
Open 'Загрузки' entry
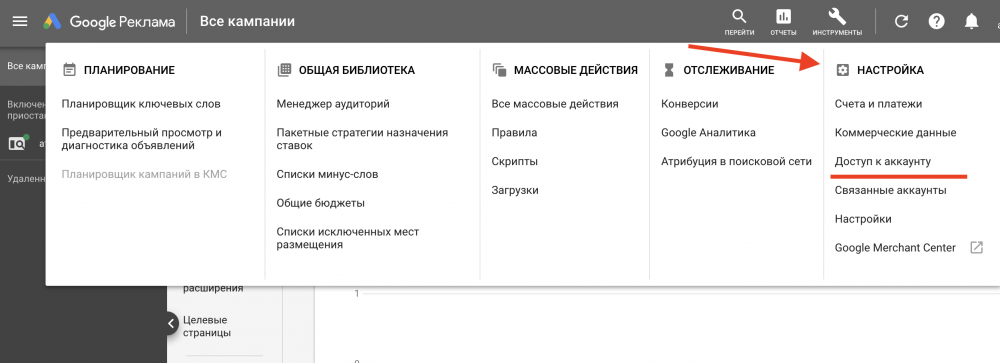point(515,190)
